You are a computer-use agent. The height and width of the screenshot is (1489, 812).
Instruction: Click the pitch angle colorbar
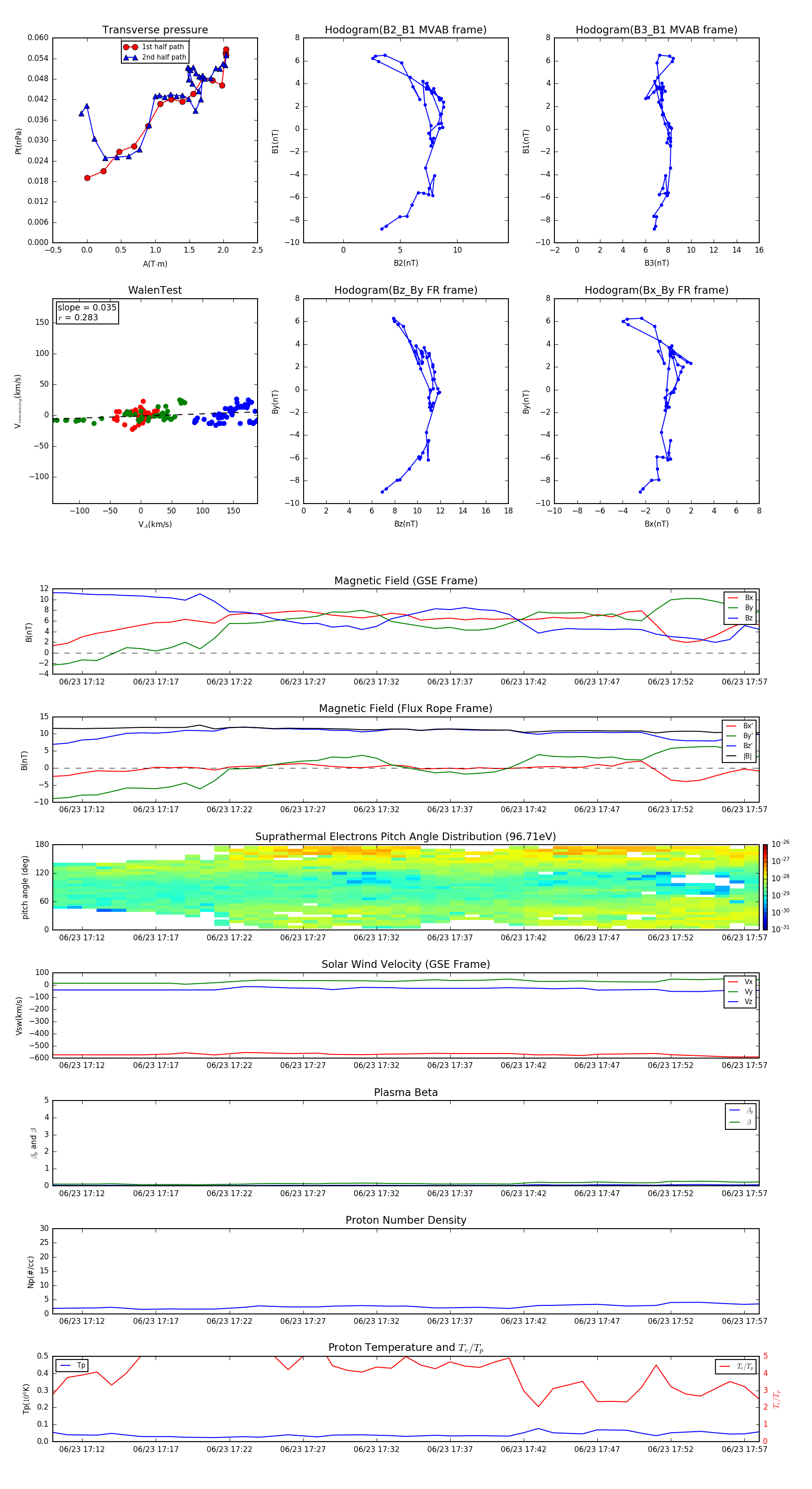pyautogui.click(x=765, y=887)
